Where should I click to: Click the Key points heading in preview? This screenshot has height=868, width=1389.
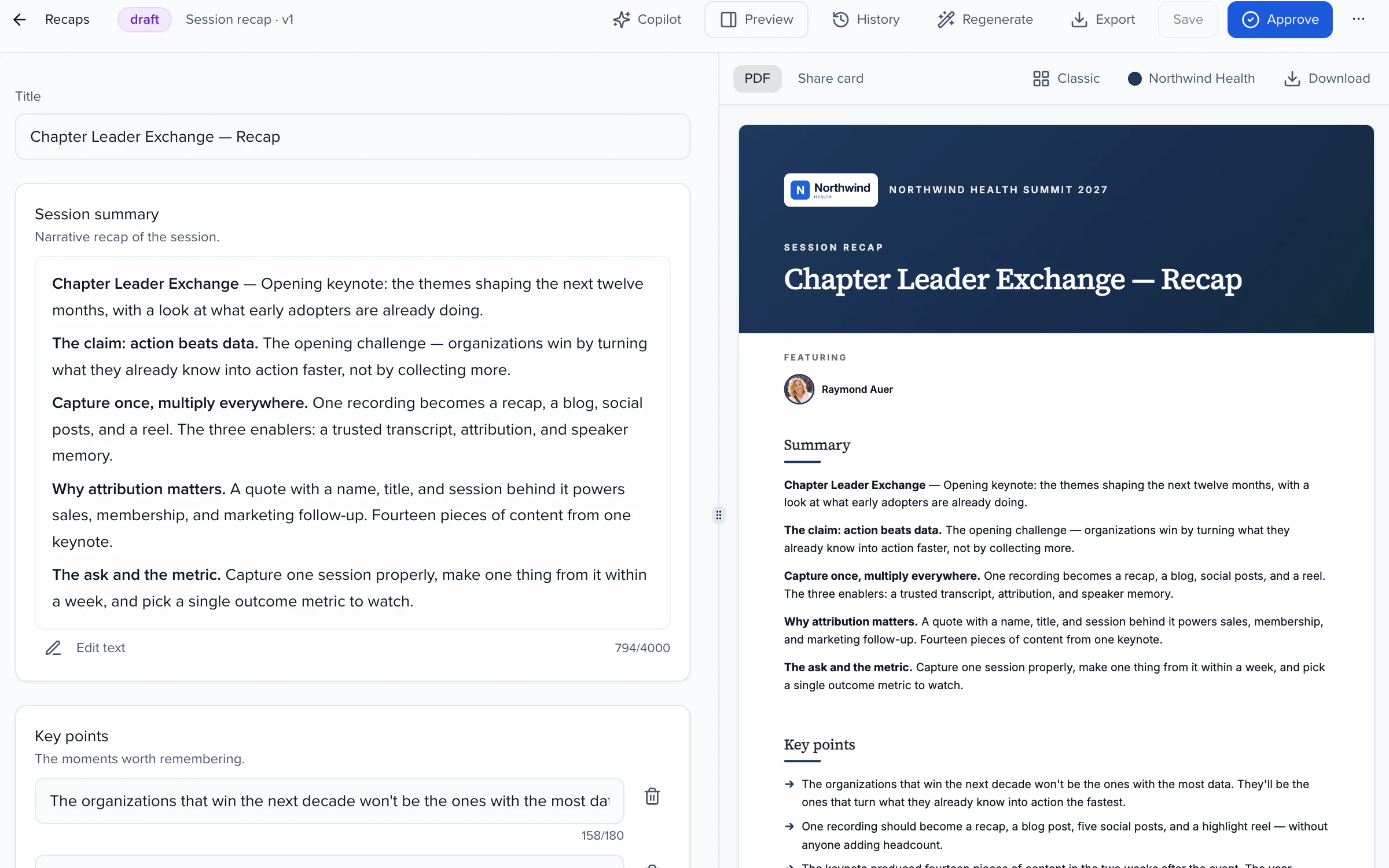pyautogui.click(x=819, y=745)
